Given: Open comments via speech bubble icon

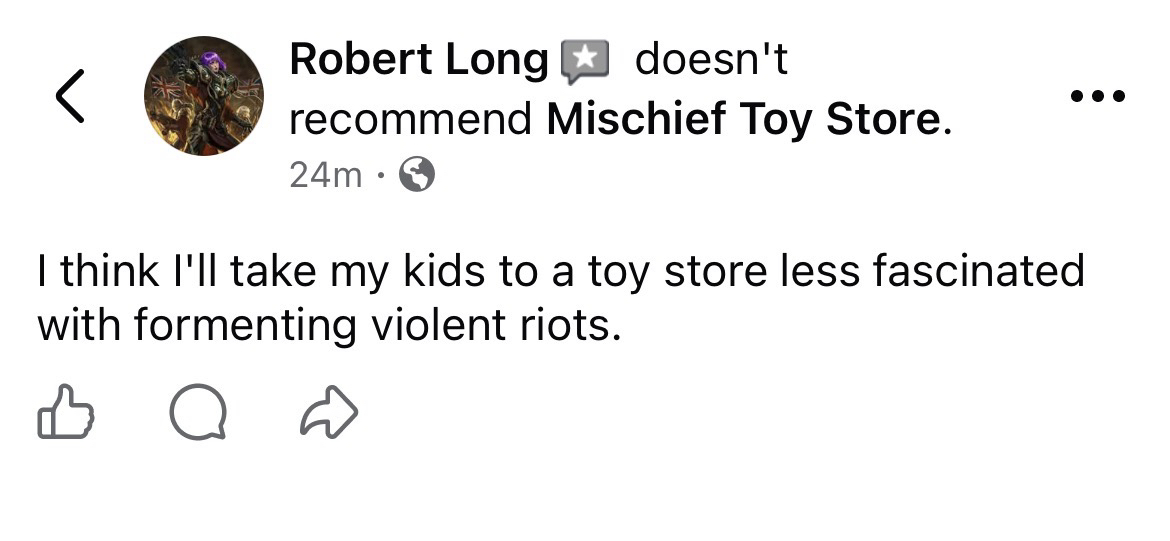Looking at the screenshot, I should click(196, 412).
